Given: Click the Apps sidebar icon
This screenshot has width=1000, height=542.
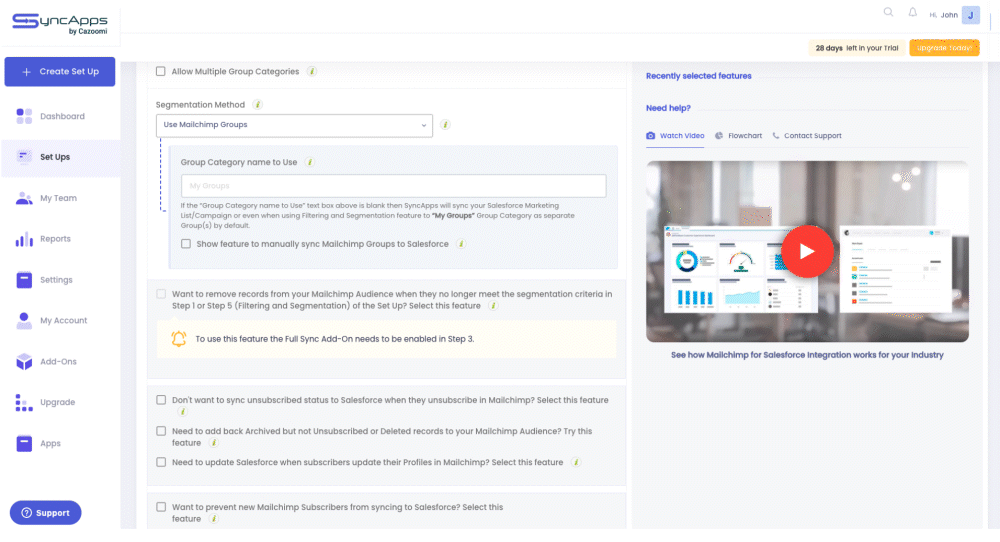Looking at the screenshot, I should coord(24,443).
